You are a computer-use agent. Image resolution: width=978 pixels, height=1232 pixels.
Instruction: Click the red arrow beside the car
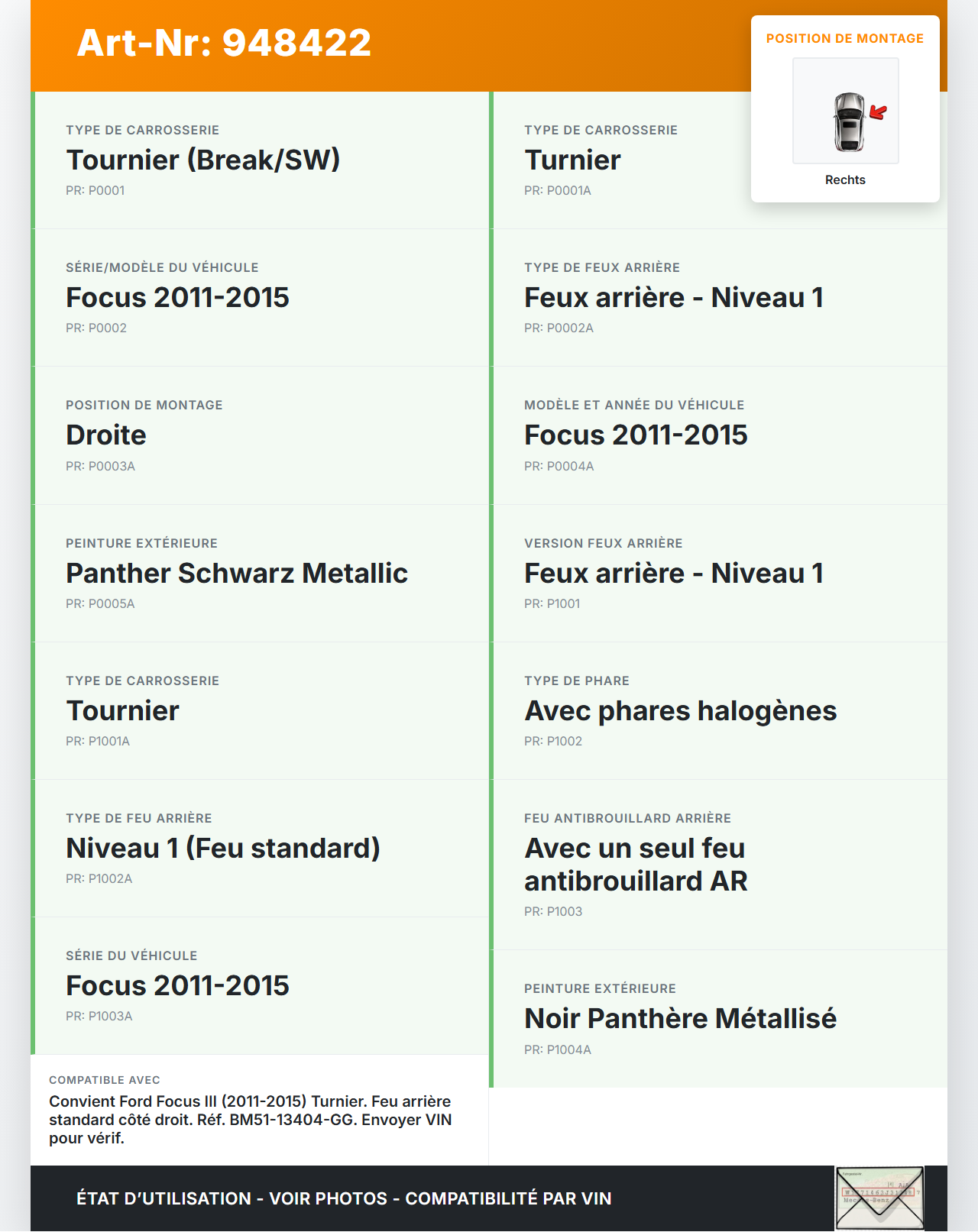tap(879, 113)
